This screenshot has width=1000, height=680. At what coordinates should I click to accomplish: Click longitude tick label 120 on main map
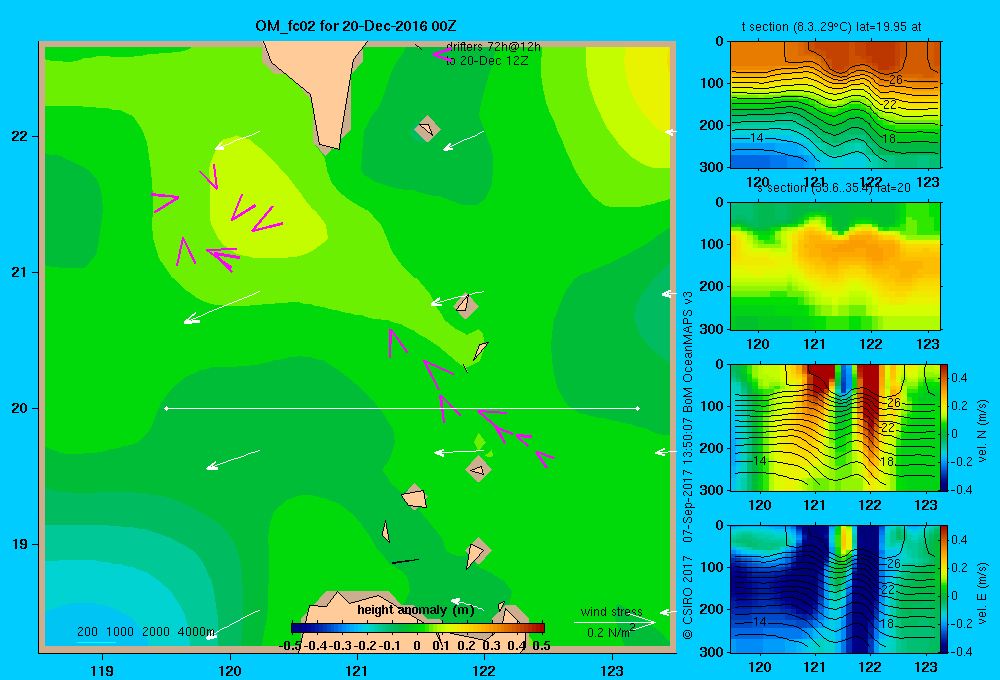point(230,670)
